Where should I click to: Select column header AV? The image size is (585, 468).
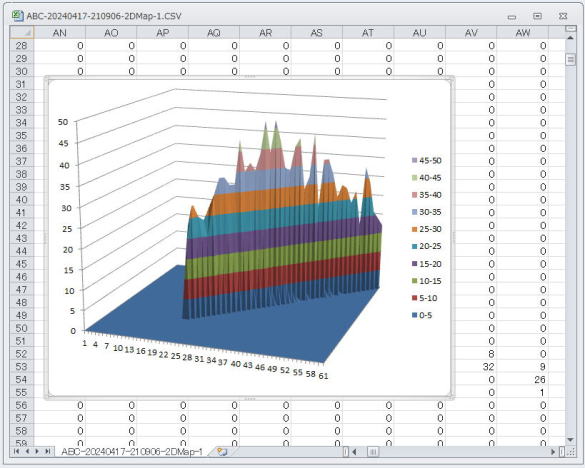pos(471,33)
